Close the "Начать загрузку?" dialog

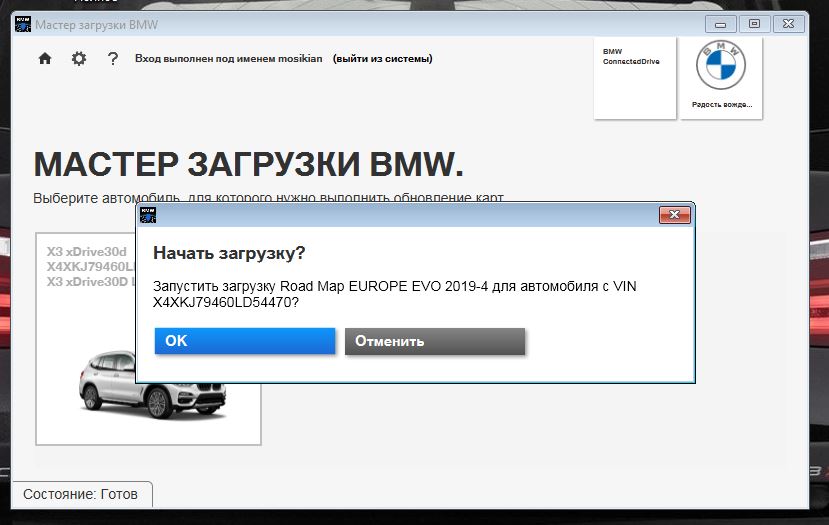click(675, 215)
